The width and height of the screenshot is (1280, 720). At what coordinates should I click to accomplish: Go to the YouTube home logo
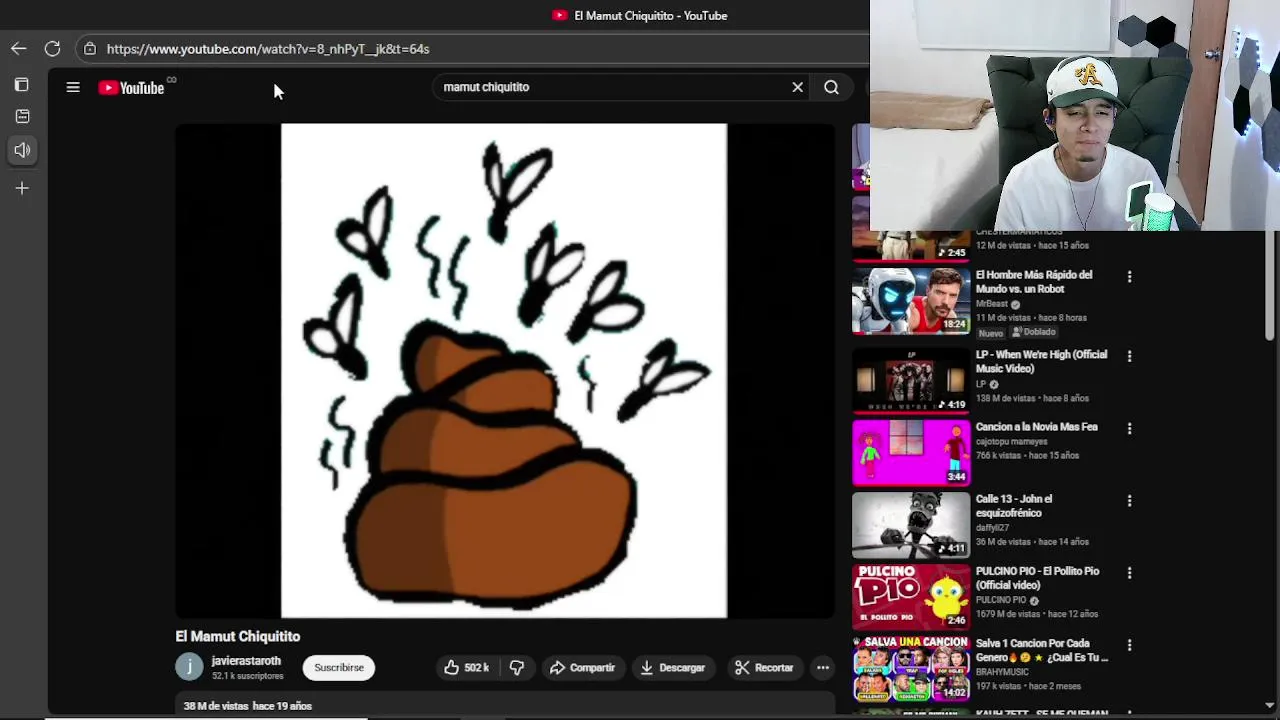coord(132,88)
